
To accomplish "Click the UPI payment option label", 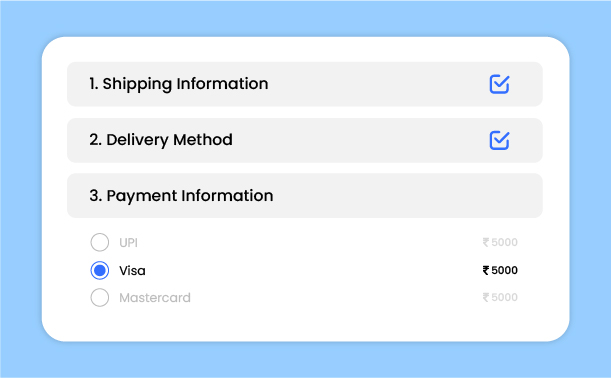I will pos(128,243).
